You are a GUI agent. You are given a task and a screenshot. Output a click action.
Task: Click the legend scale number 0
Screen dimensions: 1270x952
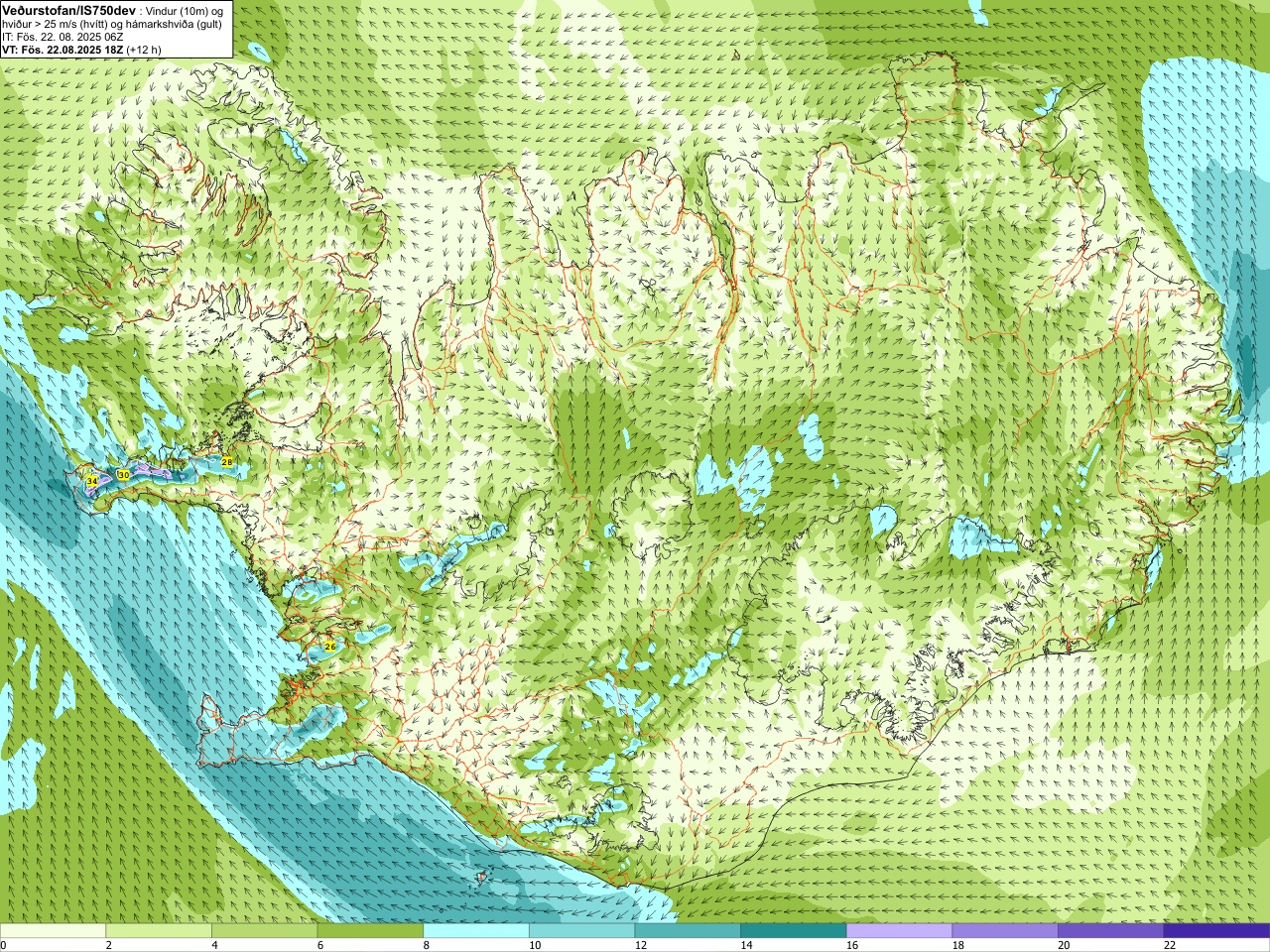click(x=3, y=945)
